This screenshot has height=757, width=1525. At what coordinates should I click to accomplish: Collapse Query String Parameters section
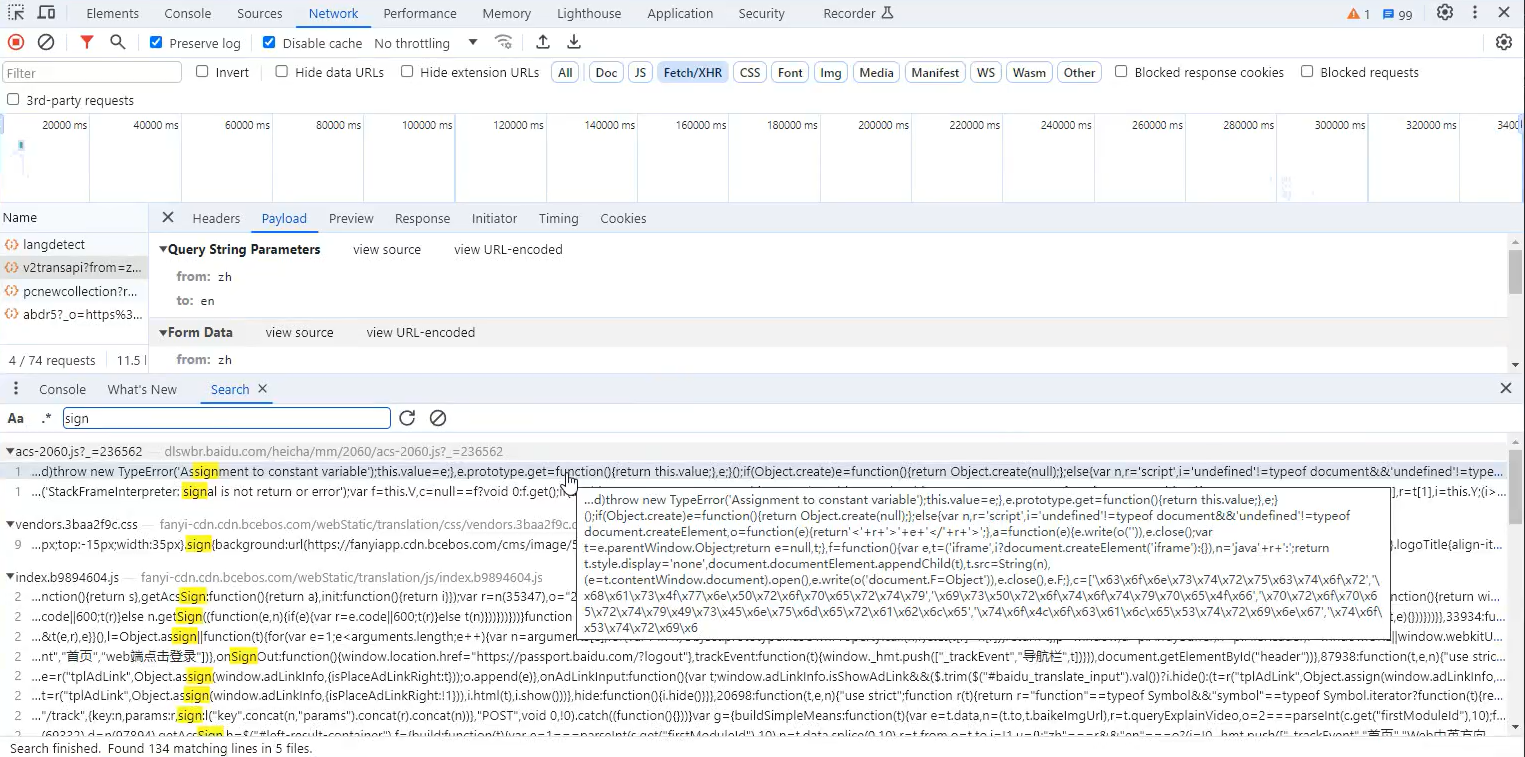164,250
